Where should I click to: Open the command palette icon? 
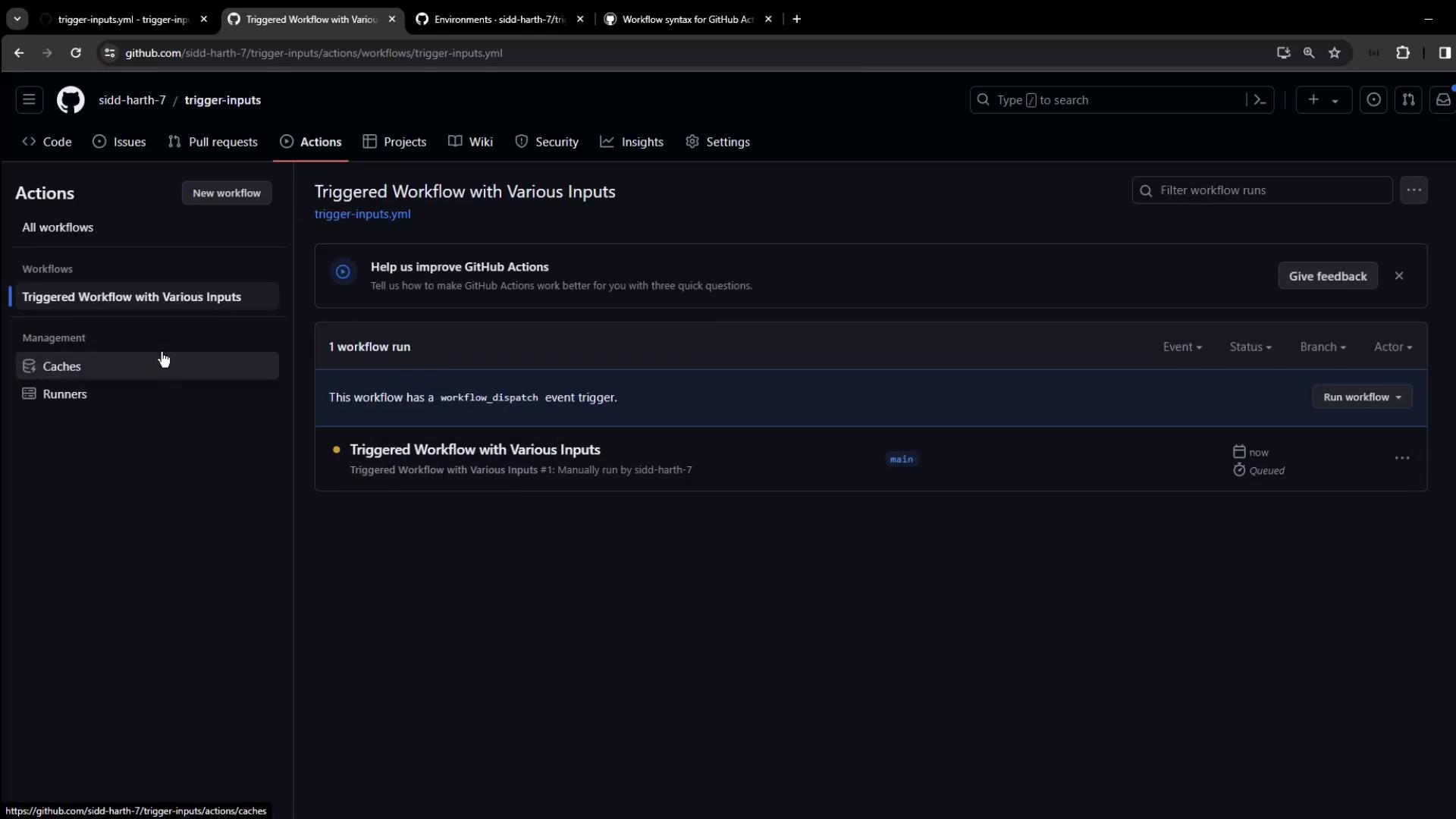pos(1260,100)
